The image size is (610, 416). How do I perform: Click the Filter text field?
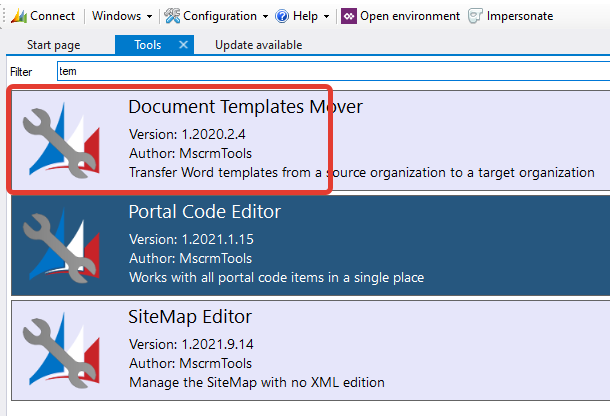pos(333,71)
